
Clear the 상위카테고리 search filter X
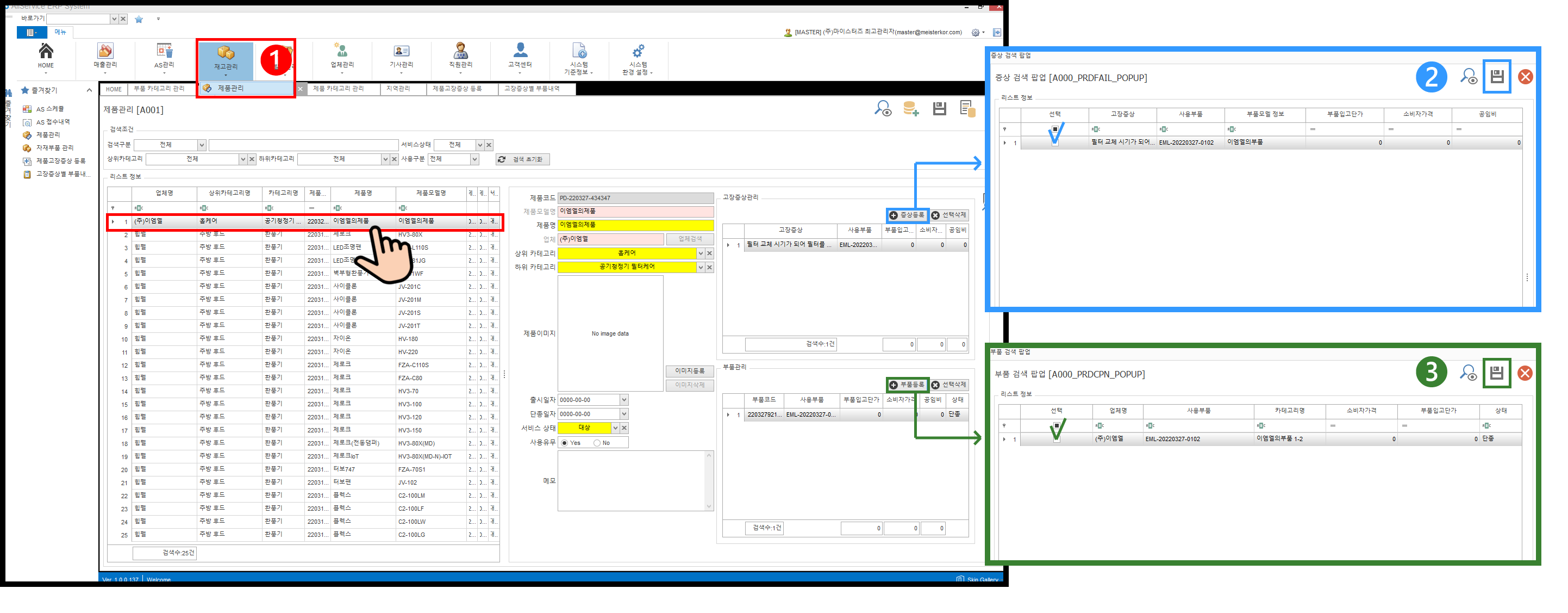point(252,159)
